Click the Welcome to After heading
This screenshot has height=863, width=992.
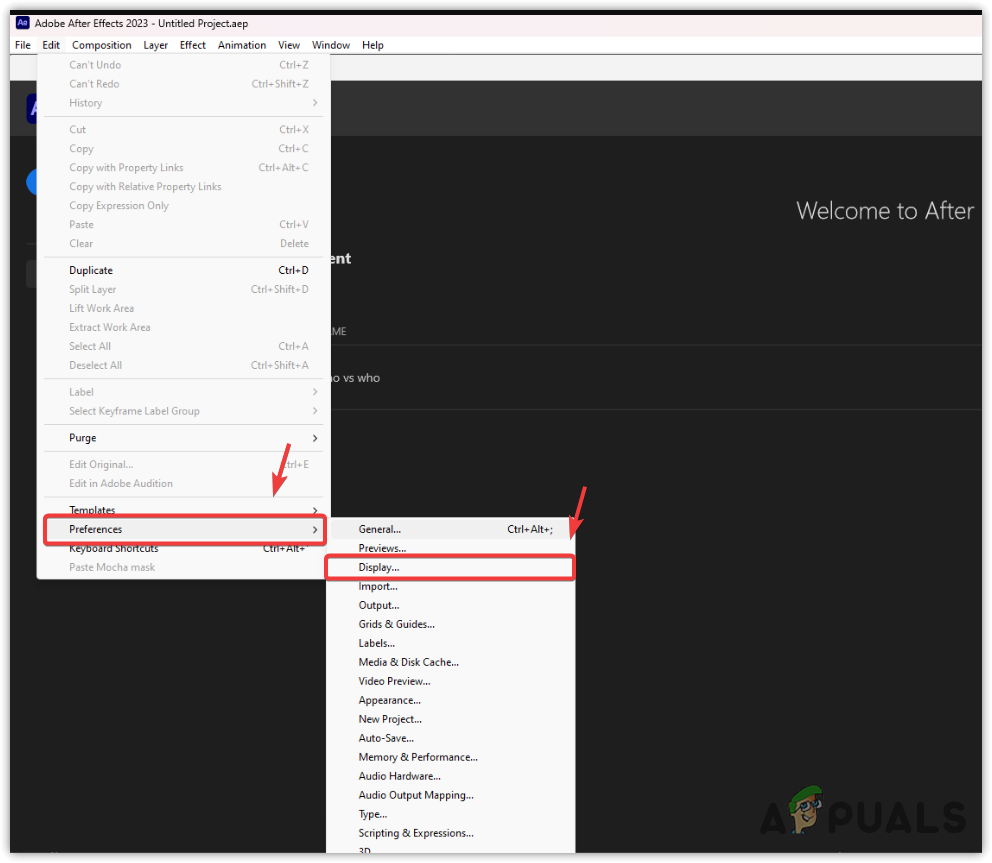click(884, 211)
